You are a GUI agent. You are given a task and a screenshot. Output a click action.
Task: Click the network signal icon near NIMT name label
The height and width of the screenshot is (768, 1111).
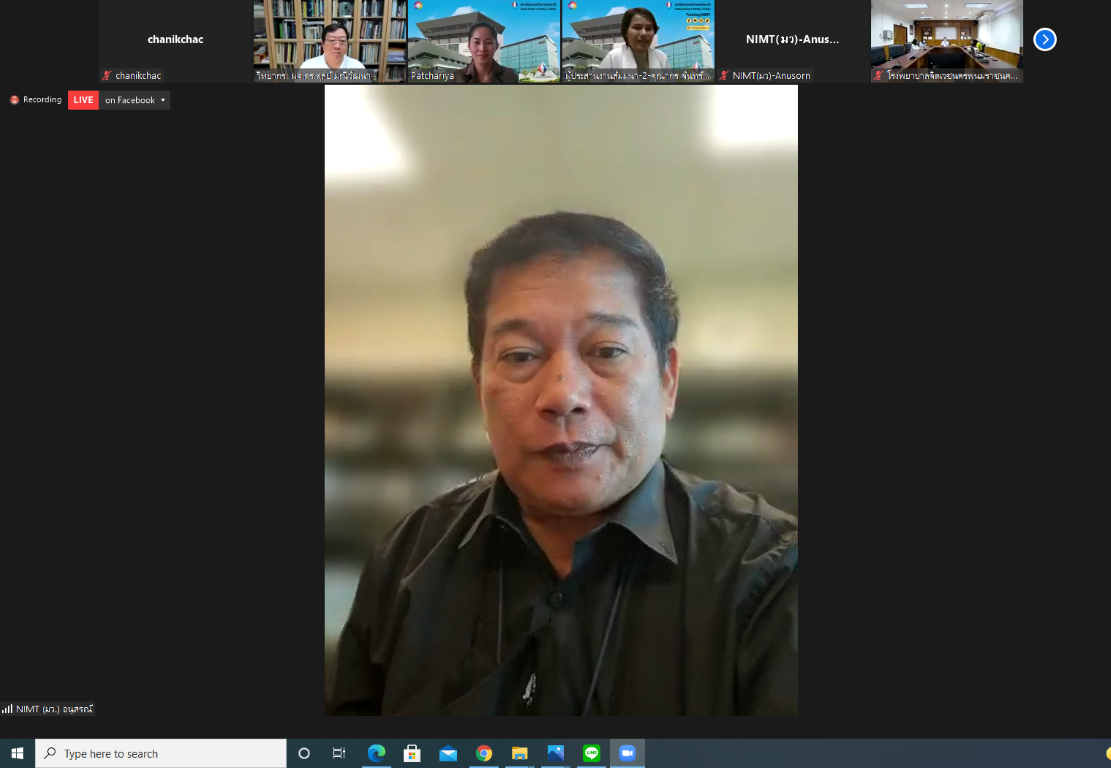pos(7,708)
